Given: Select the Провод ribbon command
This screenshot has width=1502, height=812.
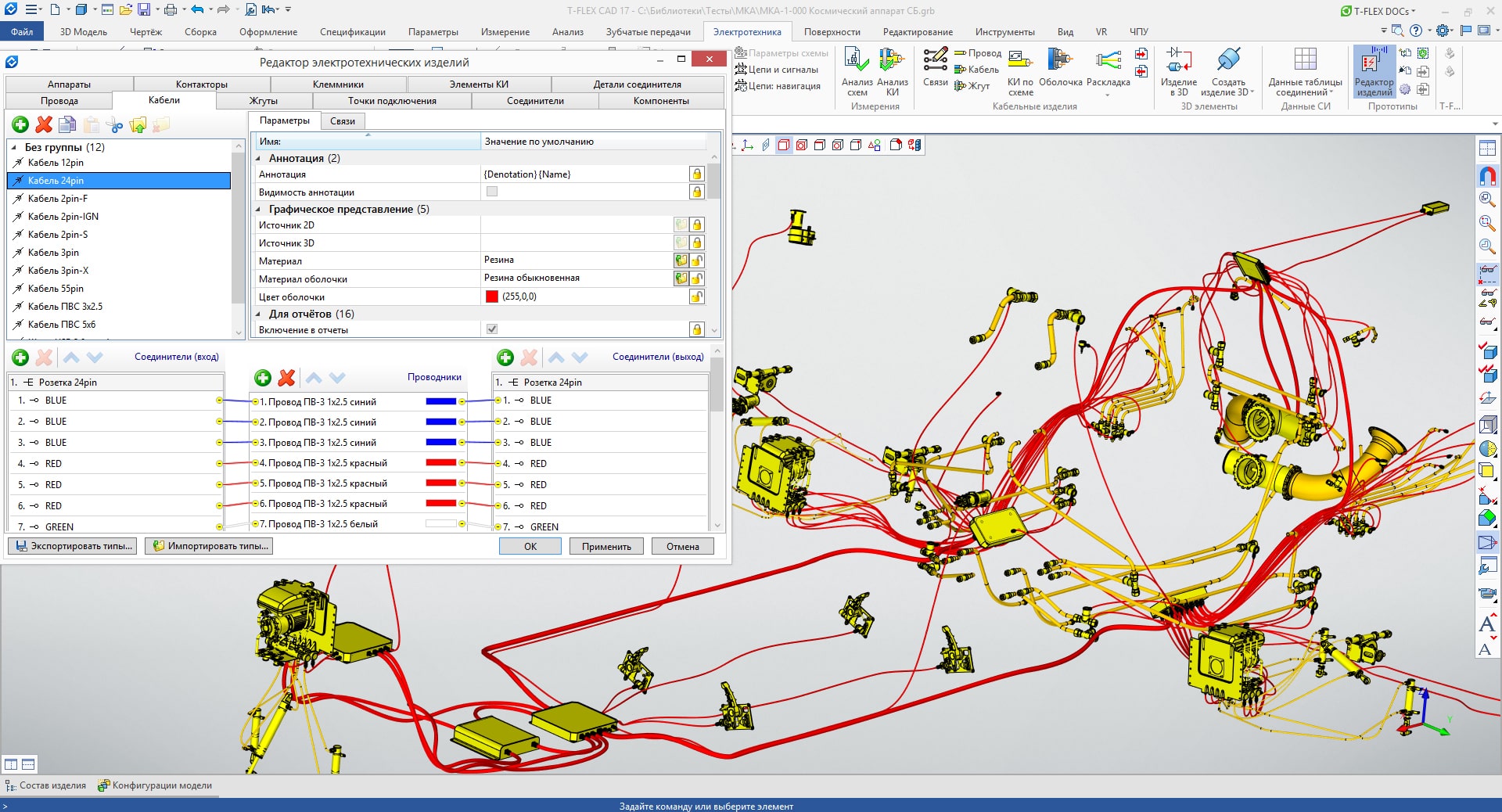Looking at the screenshot, I should tap(978, 53).
